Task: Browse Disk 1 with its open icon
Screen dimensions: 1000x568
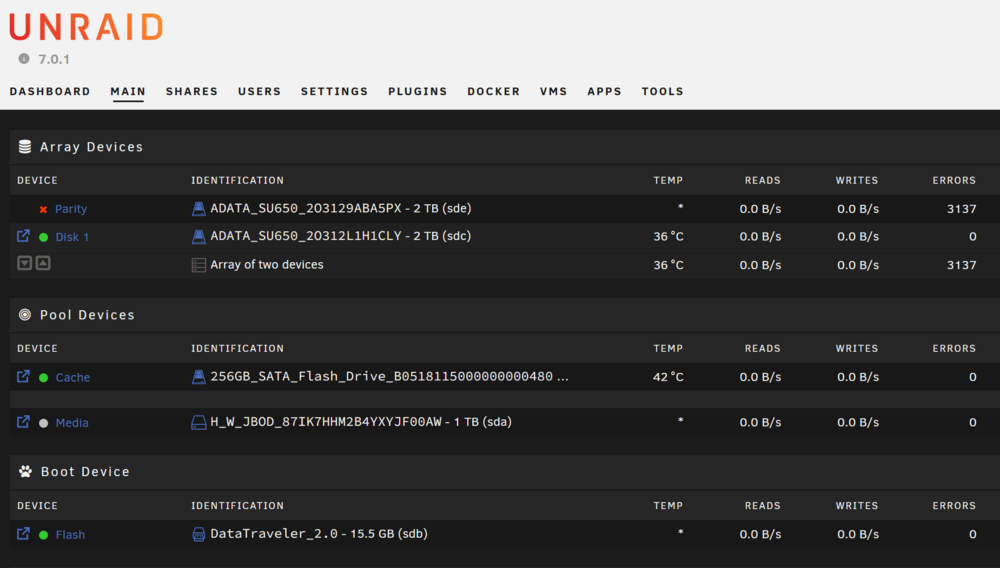Action: (23, 236)
